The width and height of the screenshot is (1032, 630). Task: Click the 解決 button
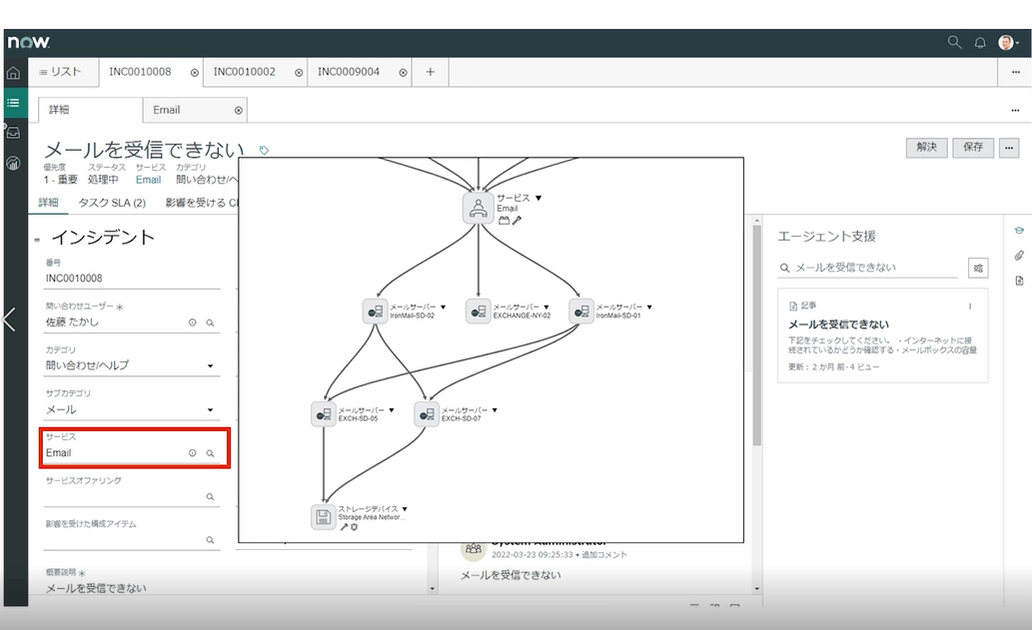(x=926, y=147)
